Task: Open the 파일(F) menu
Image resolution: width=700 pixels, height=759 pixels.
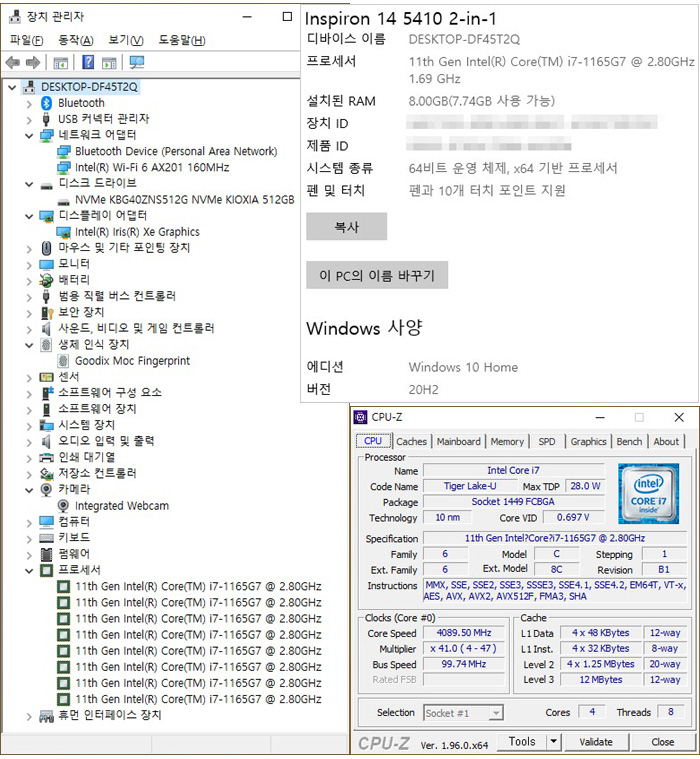Action: pyautogui.click(x=26, y=40)
